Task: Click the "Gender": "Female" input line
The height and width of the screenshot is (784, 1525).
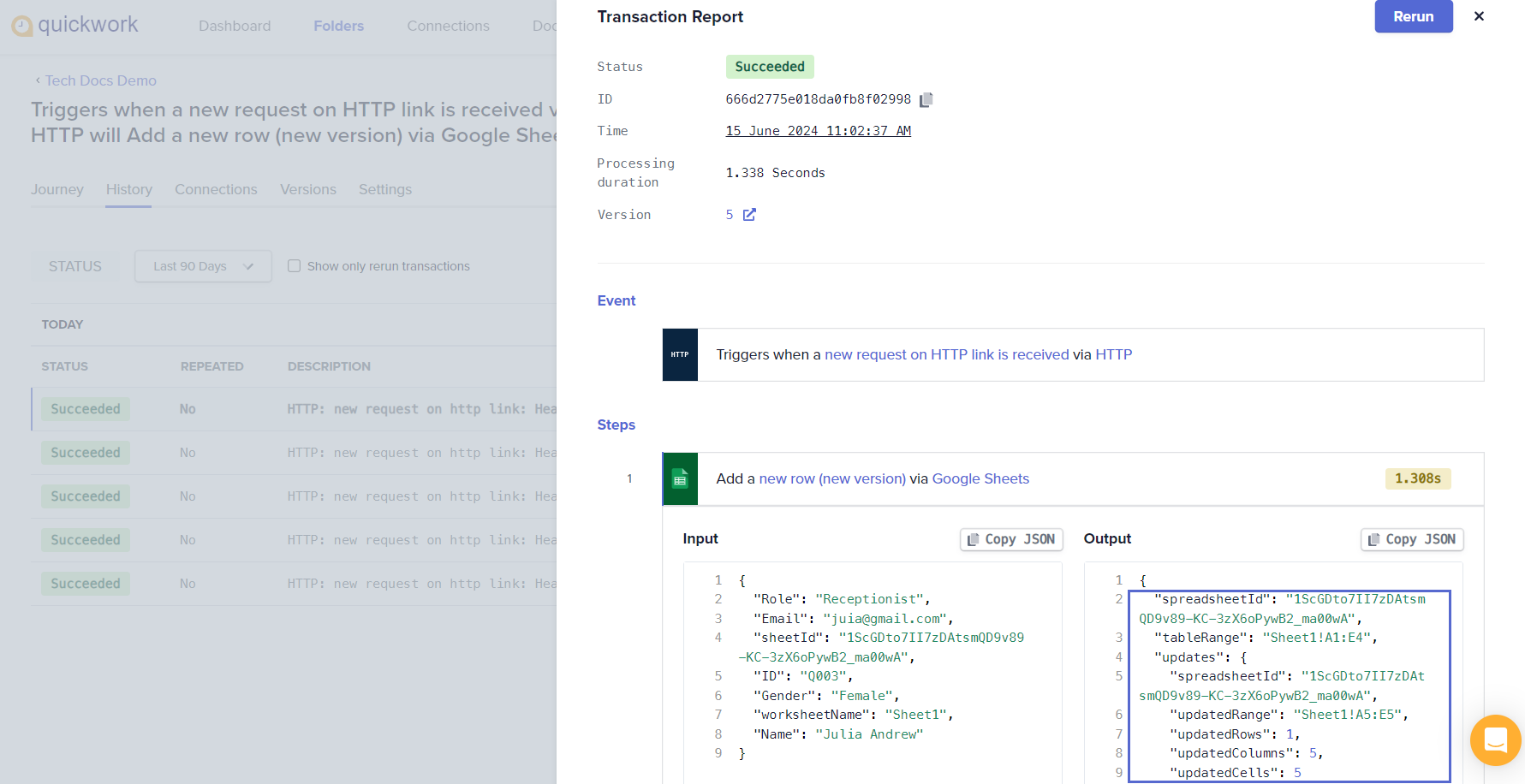Action: coord(825,696)
